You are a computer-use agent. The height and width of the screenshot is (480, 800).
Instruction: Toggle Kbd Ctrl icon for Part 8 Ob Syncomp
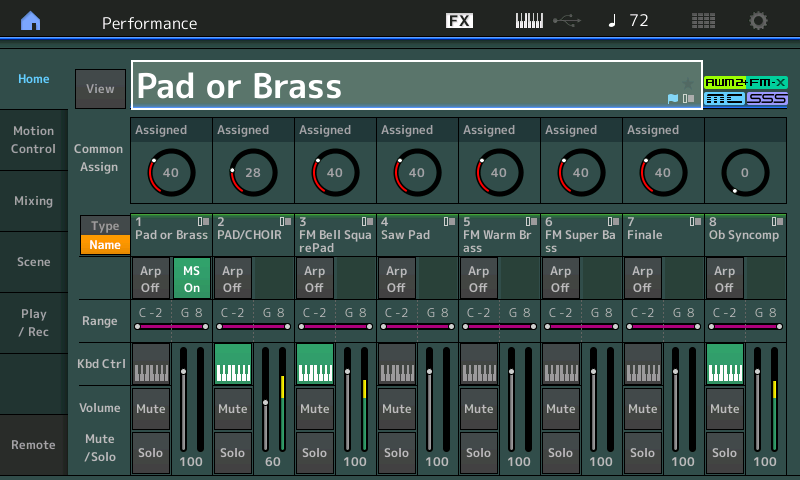(725, 362)
